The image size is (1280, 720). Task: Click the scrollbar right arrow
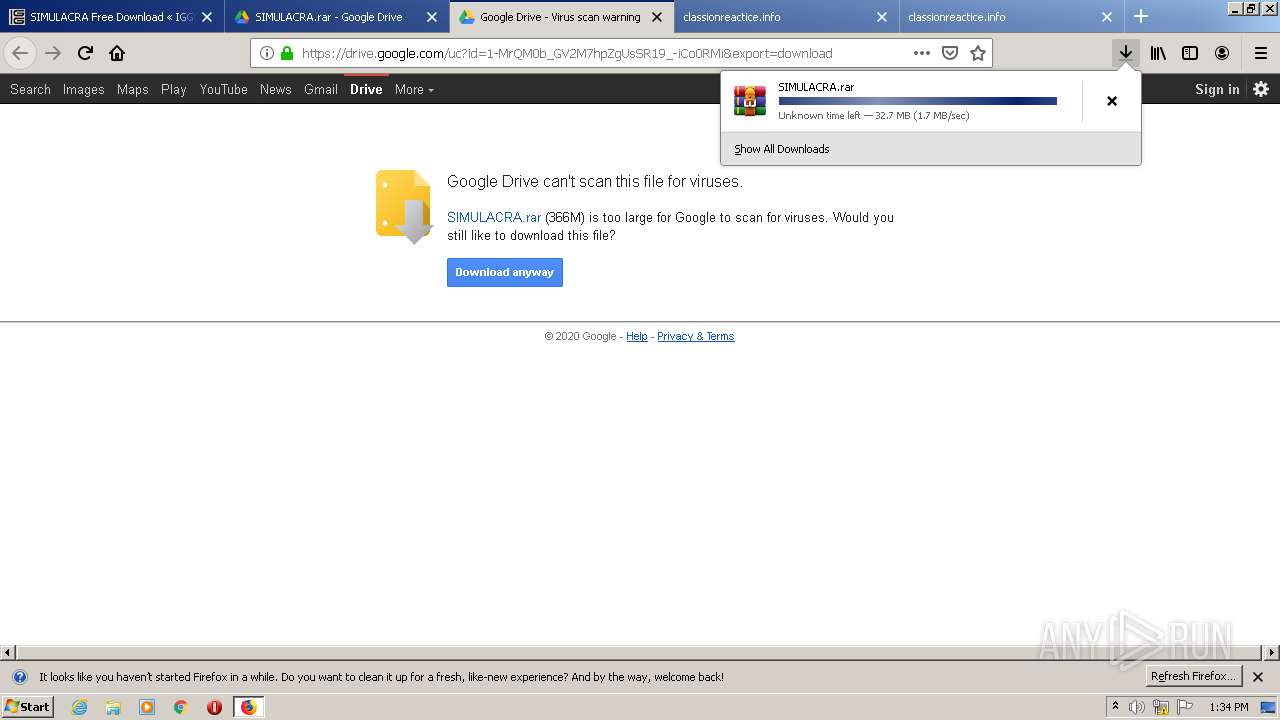pos(1272,653)
